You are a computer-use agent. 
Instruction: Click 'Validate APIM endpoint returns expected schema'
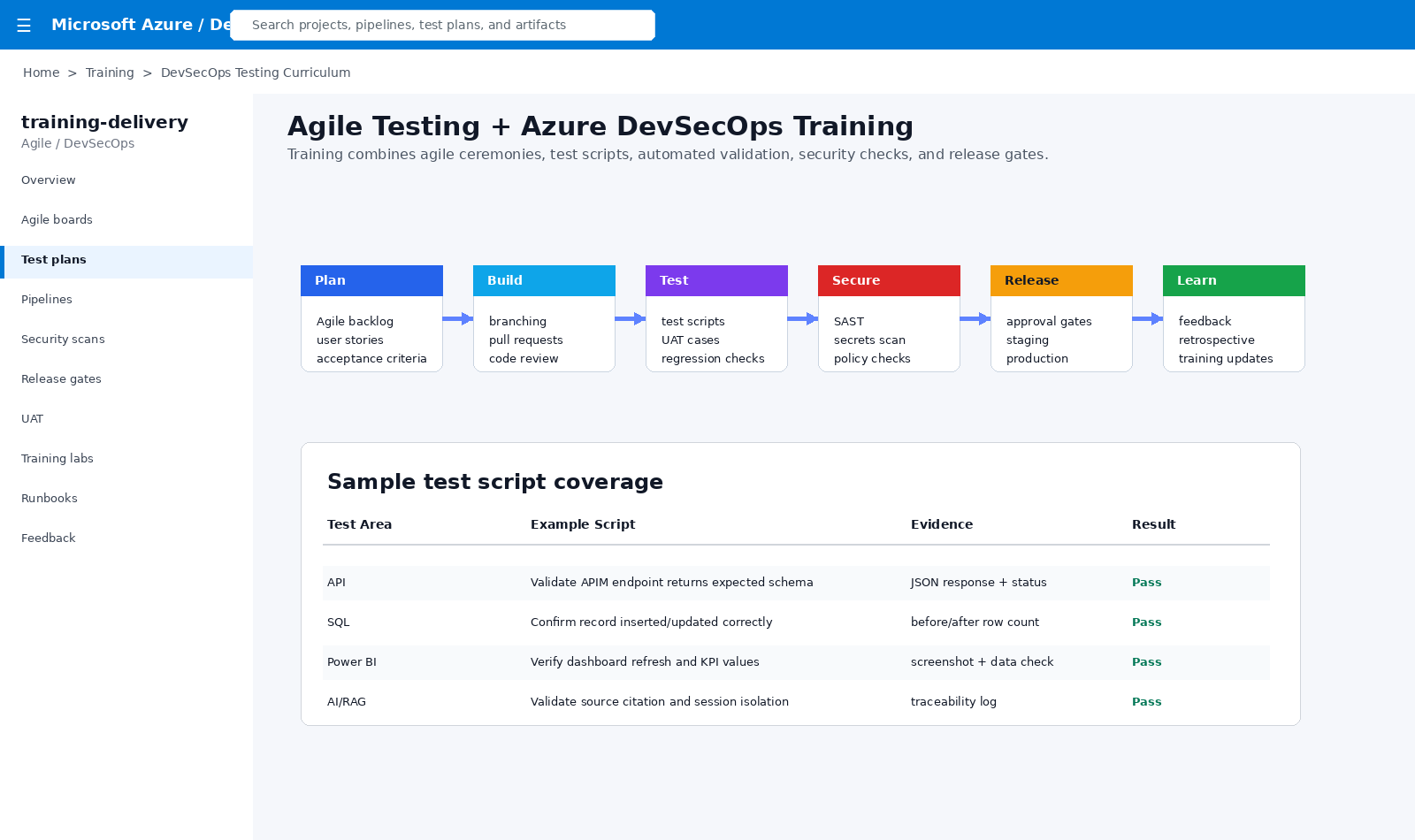pos(671,583)
